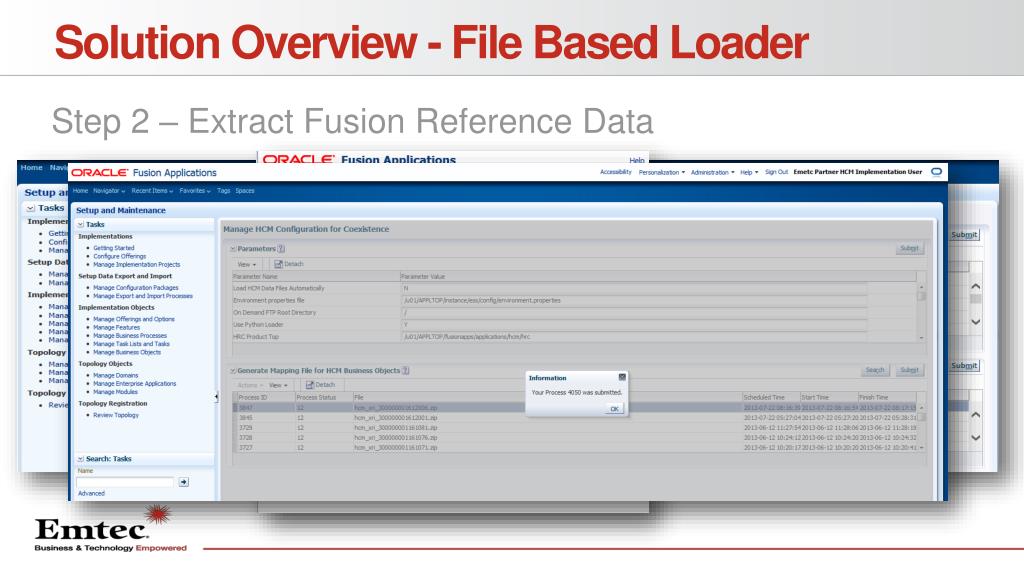The image size is (1024, 576).
Task: Open View menu in Generate Mapping File toolbar
Action: (x=278, y=385)
